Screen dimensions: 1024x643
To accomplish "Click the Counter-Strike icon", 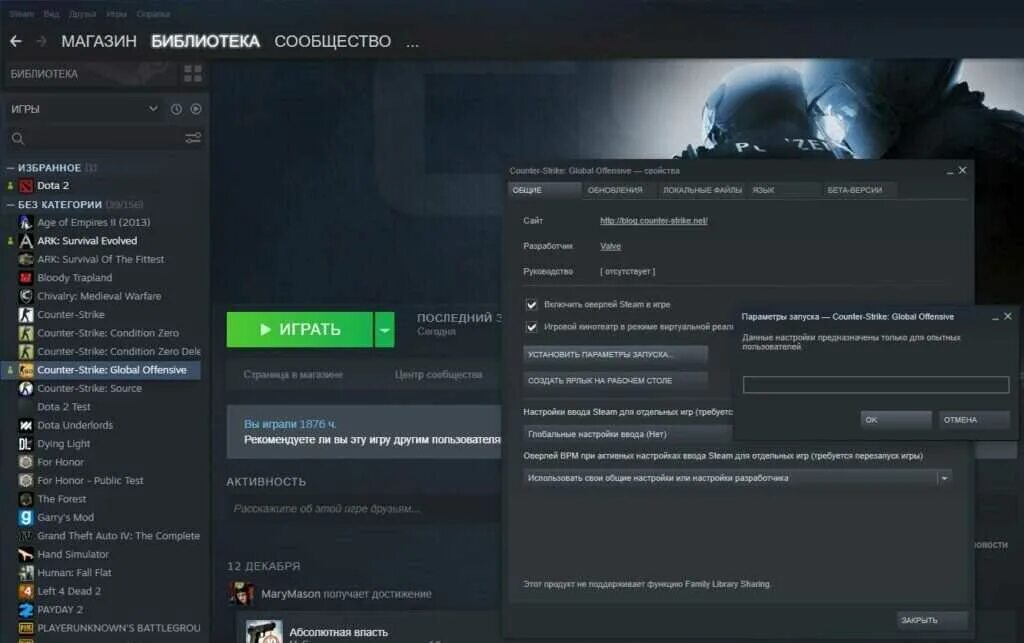I will click(x=25, y=315).
